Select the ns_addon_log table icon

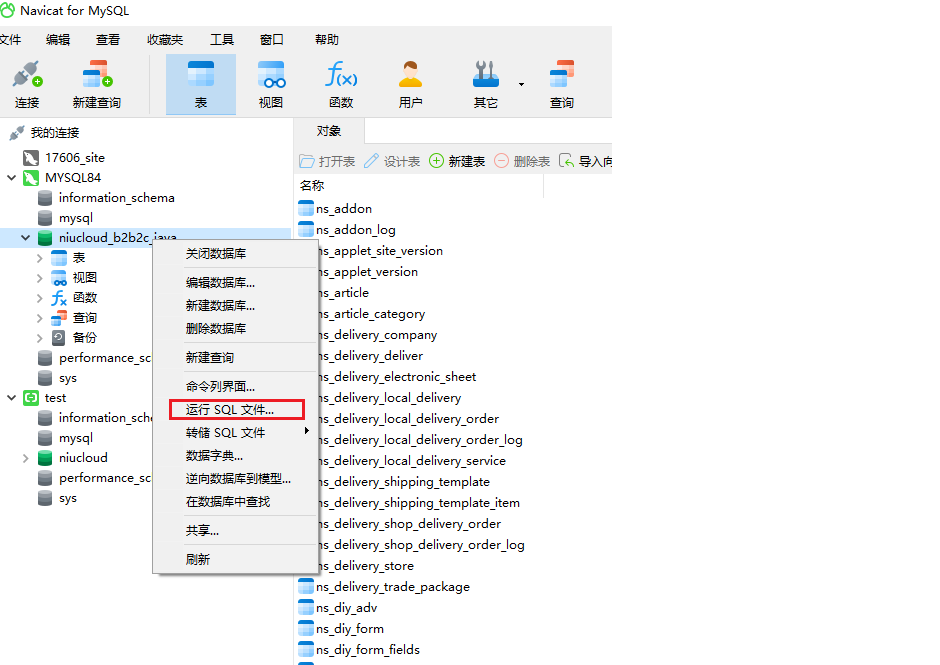(306, 230)
